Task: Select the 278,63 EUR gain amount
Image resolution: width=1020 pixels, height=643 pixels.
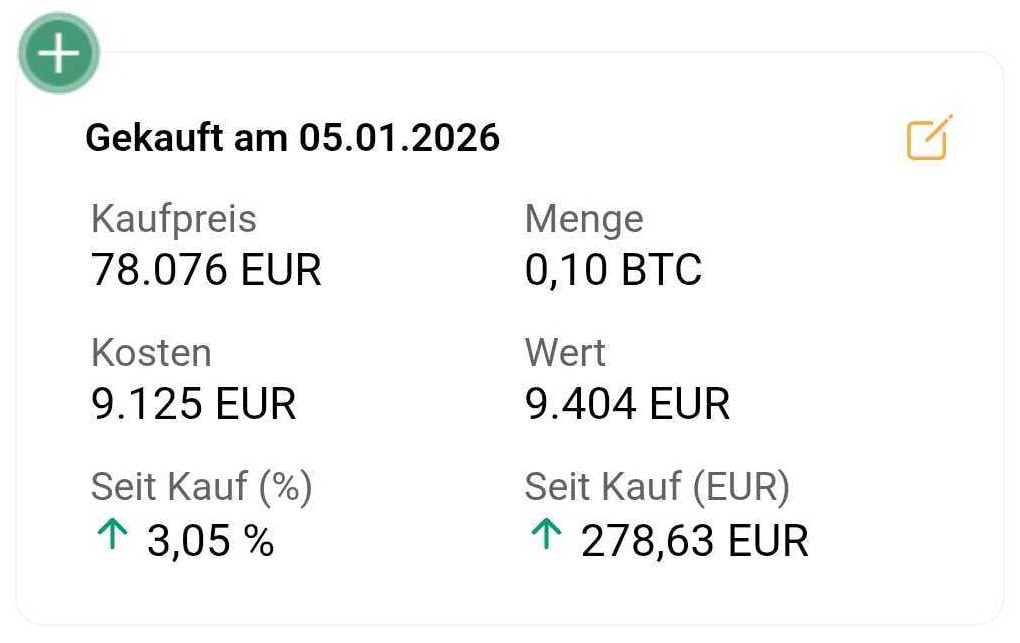Action: click(x=694, y=540)
